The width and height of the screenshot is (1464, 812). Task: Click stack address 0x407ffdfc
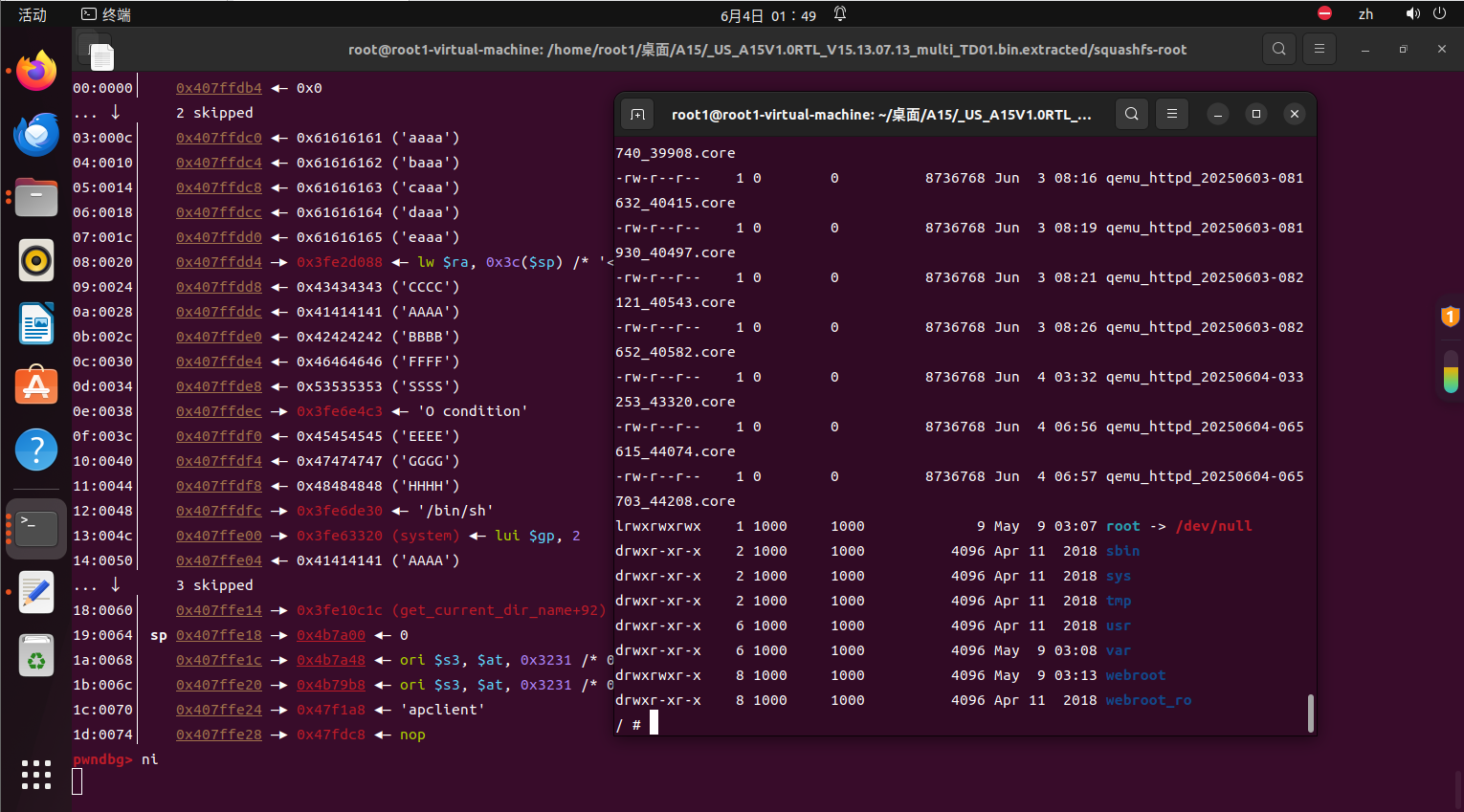pyautogui.click(x=219, y=511)
